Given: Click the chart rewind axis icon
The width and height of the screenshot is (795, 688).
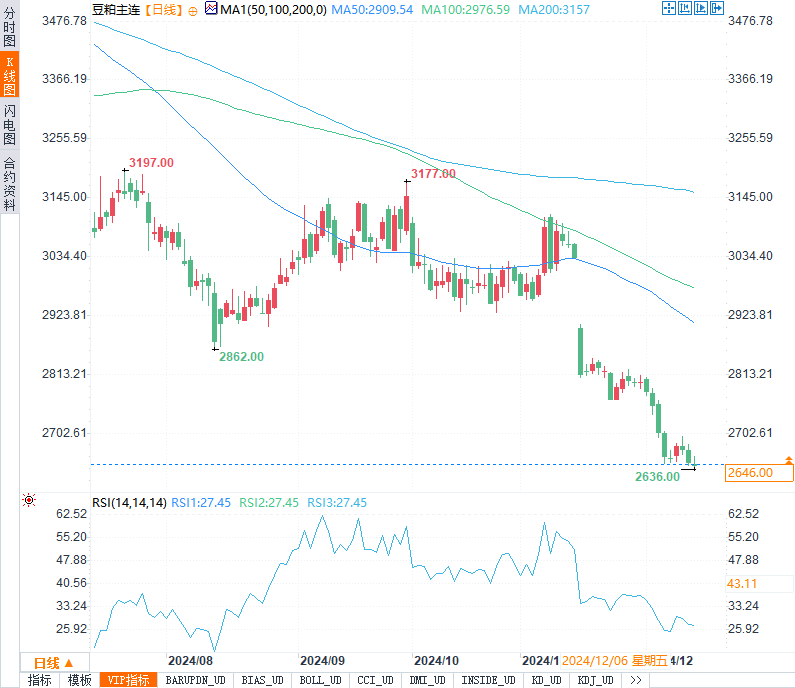Looking at the screenshot, I should [684, 8].
